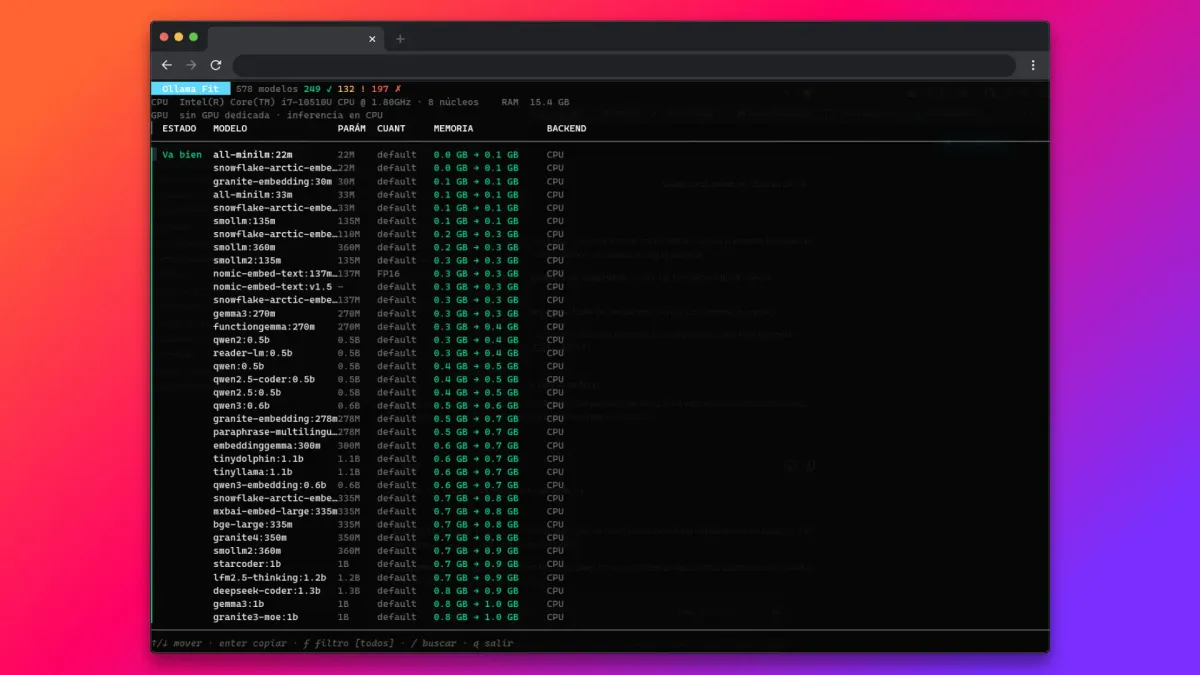This screenshot has width=1200, height=675.
Task: Select the tinyllama:1.1b model row
Action: point(390,471)
